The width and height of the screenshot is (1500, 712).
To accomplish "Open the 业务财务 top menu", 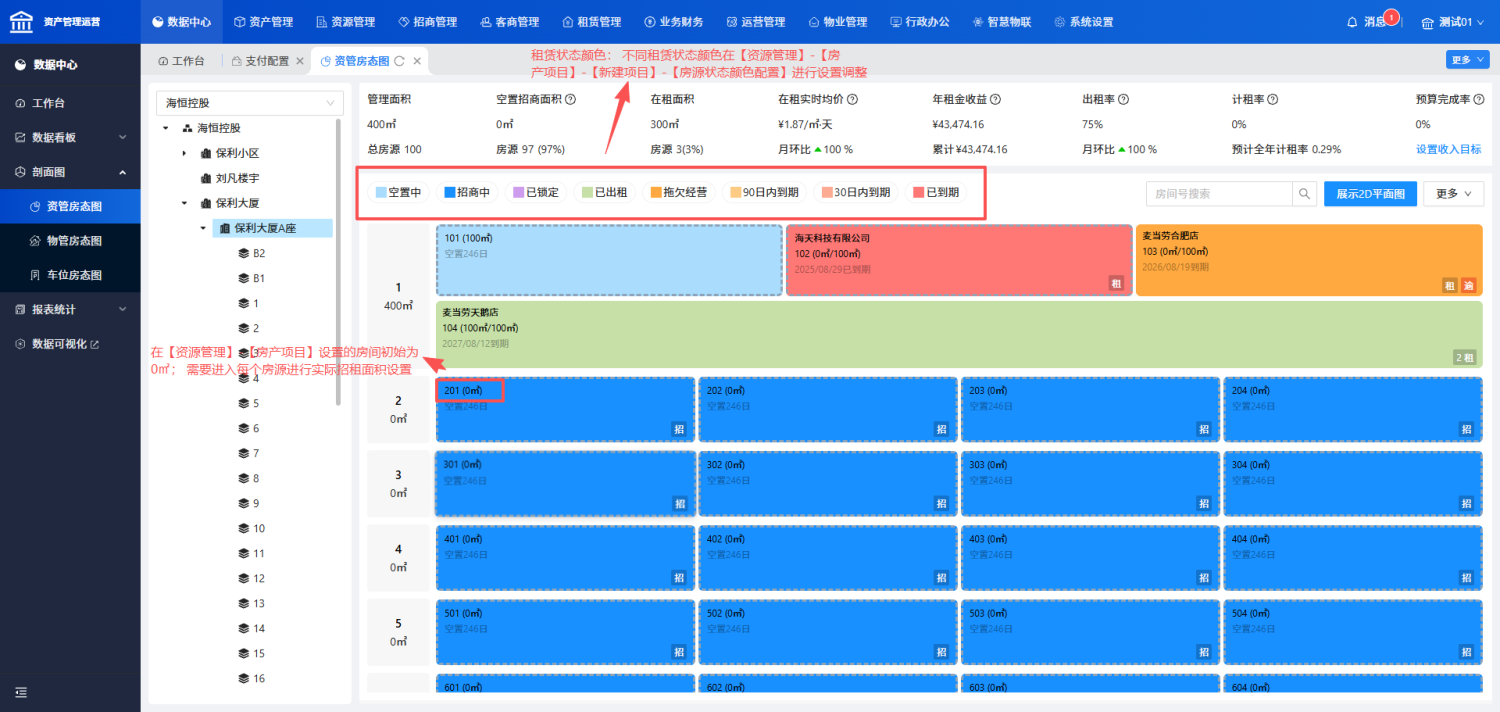I will (x=674, y=22).
